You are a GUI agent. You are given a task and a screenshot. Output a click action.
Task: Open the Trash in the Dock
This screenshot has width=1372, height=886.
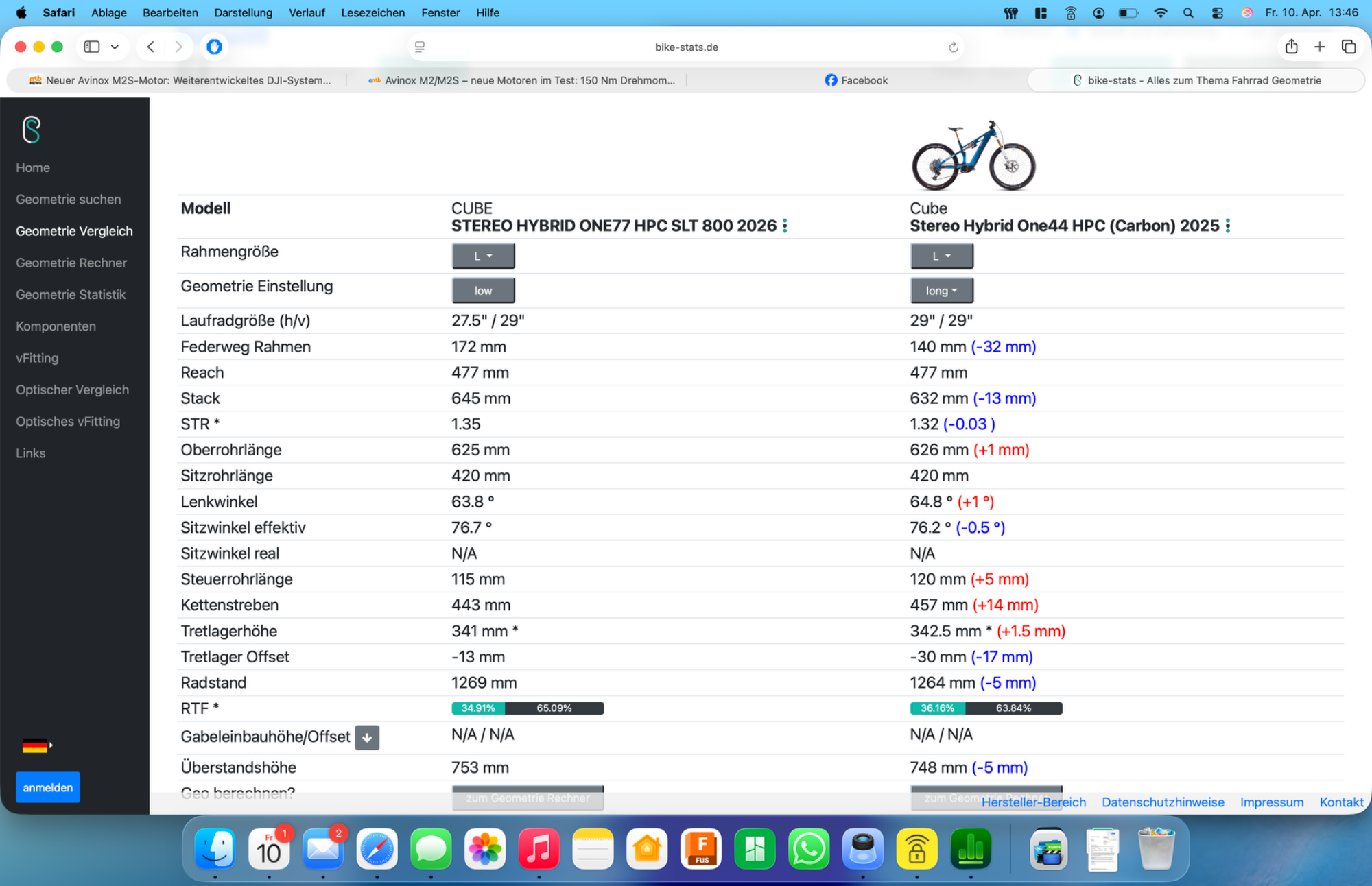[x=1156, y=850]
